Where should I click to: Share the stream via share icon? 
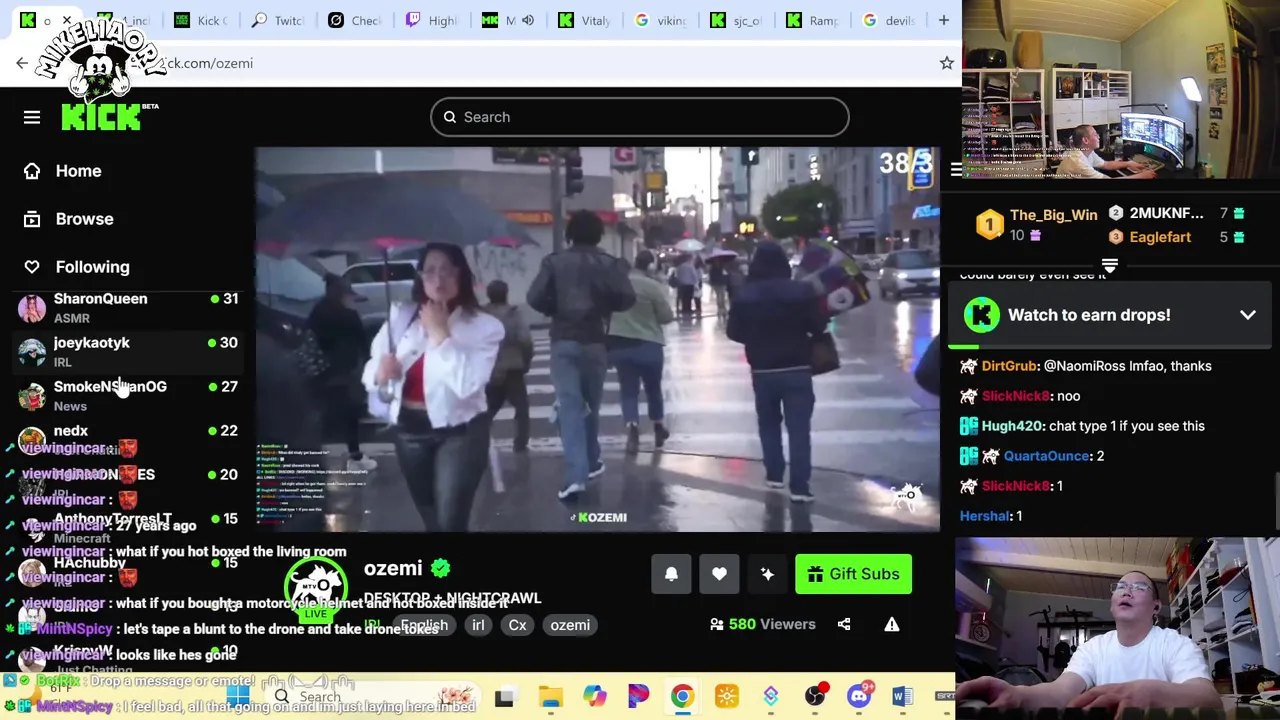[844, 624]
